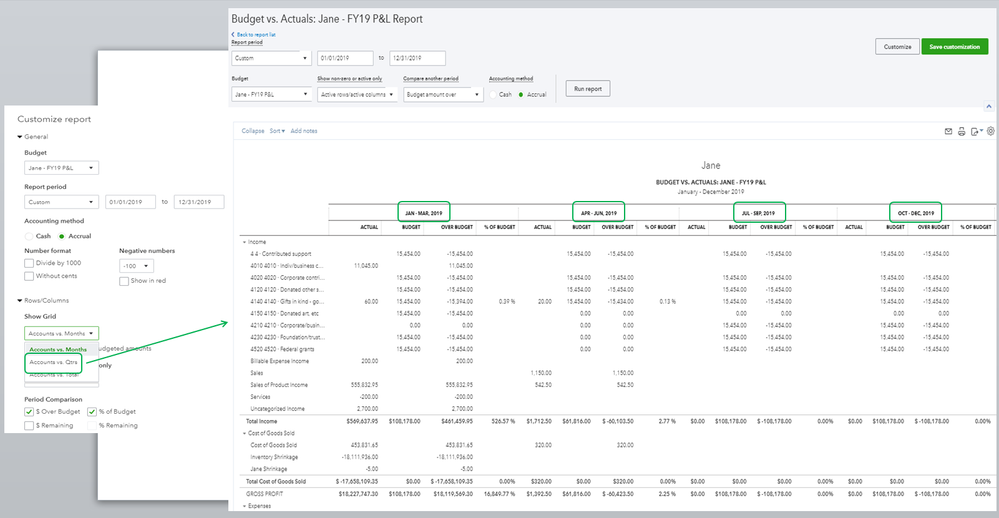Uncheck the $ Over Budget checkbox

coord(30,411)
